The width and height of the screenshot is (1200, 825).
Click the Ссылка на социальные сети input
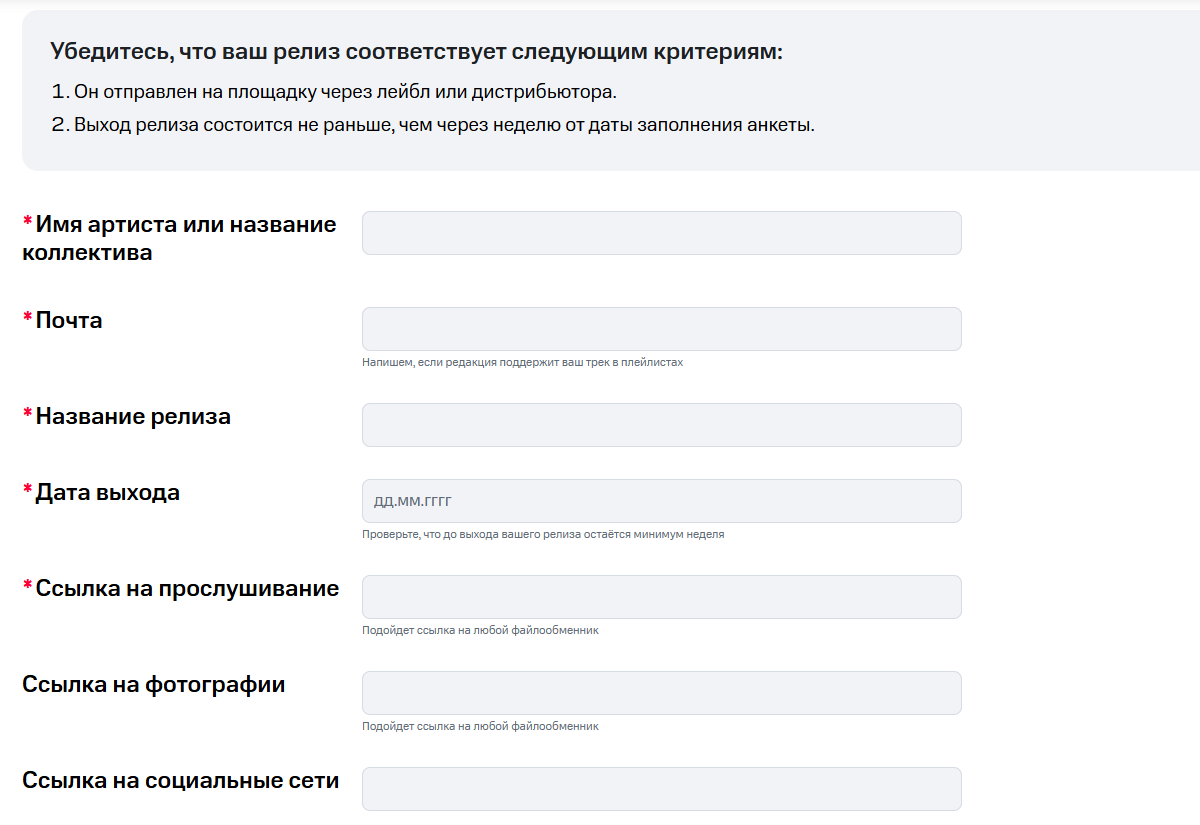(x=661, y=789)
